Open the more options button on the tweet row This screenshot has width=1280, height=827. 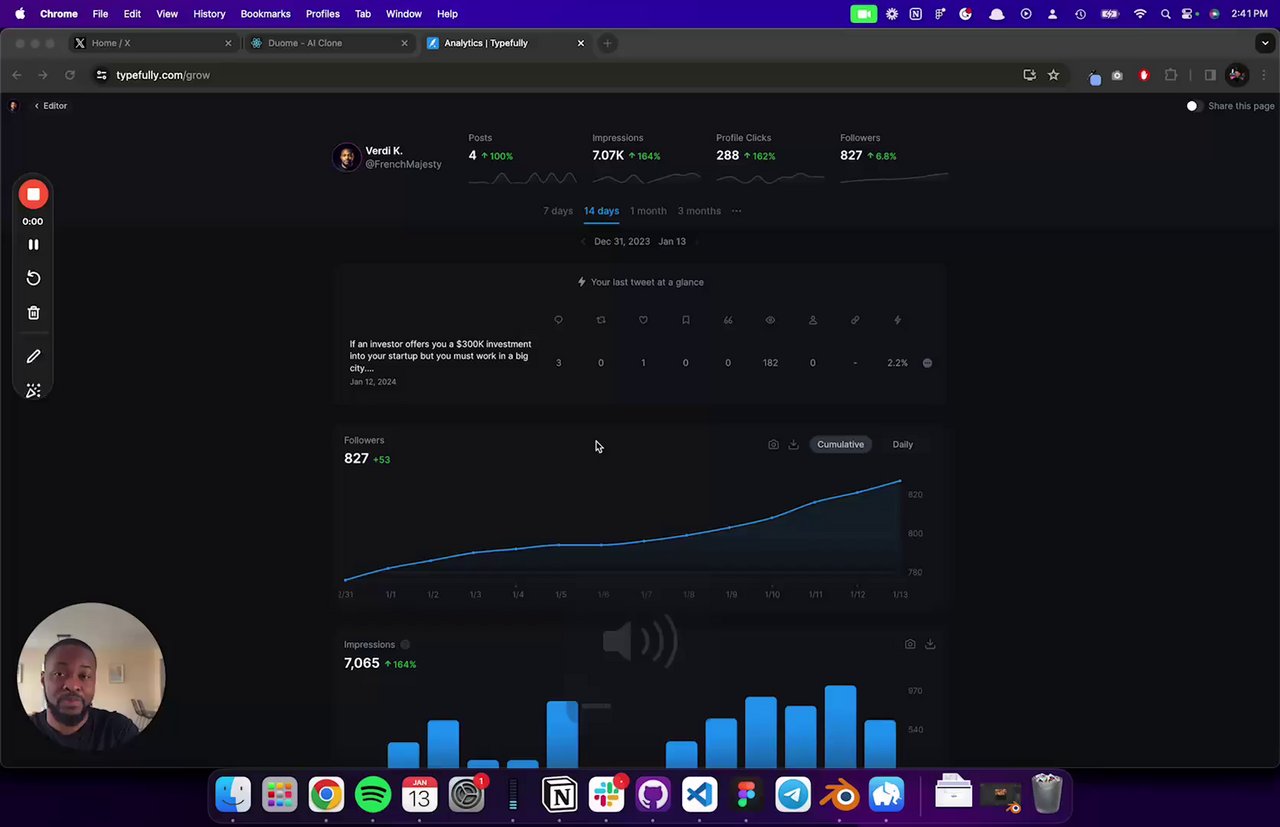(x=927, y=363)
